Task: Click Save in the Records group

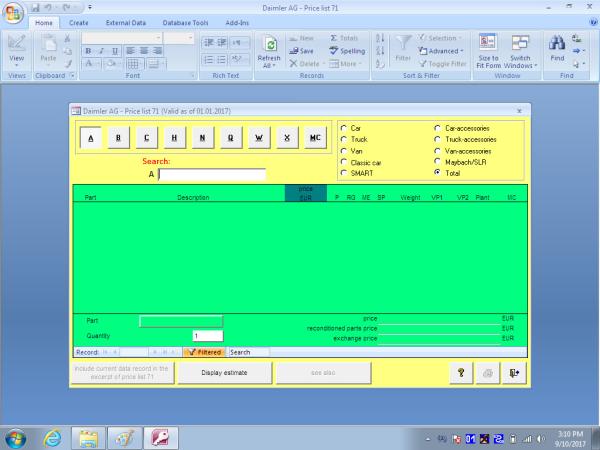Action: pos(301,51)
